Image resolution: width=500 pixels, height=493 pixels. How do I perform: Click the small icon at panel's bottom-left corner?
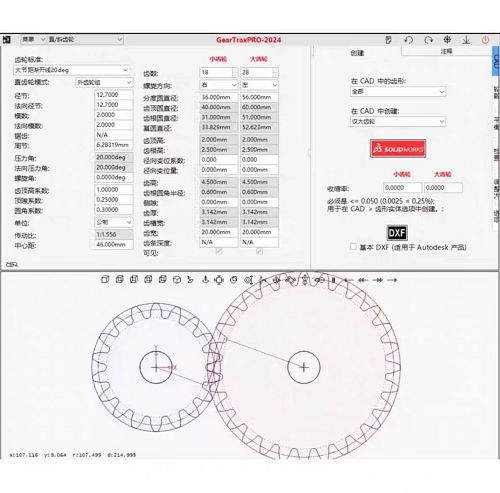coord(12,264)
